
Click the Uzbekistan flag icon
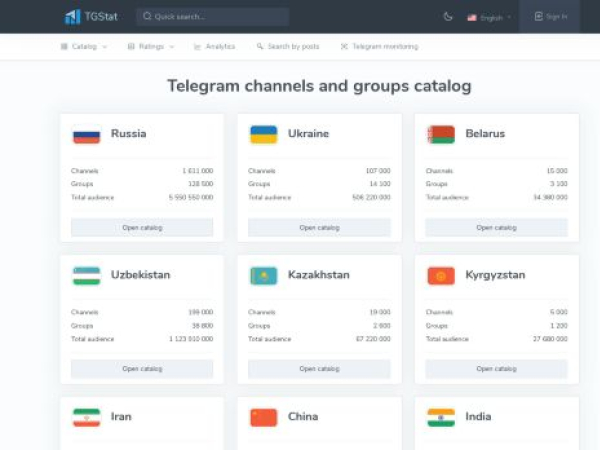pyautogui.click(x=86, y=276)
